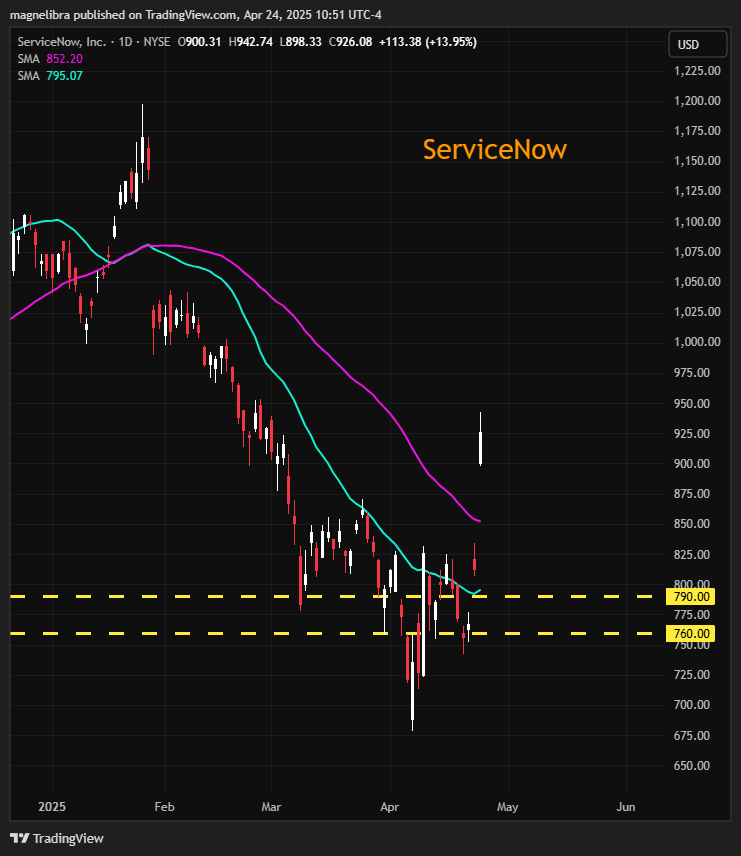Click the May time axis label

(x=508, y=806)
